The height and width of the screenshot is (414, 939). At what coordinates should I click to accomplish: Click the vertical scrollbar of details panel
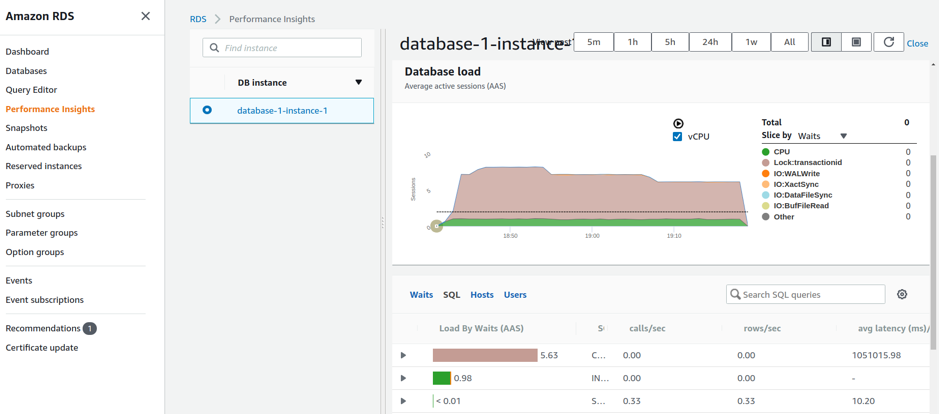click(x=932, y=252)
